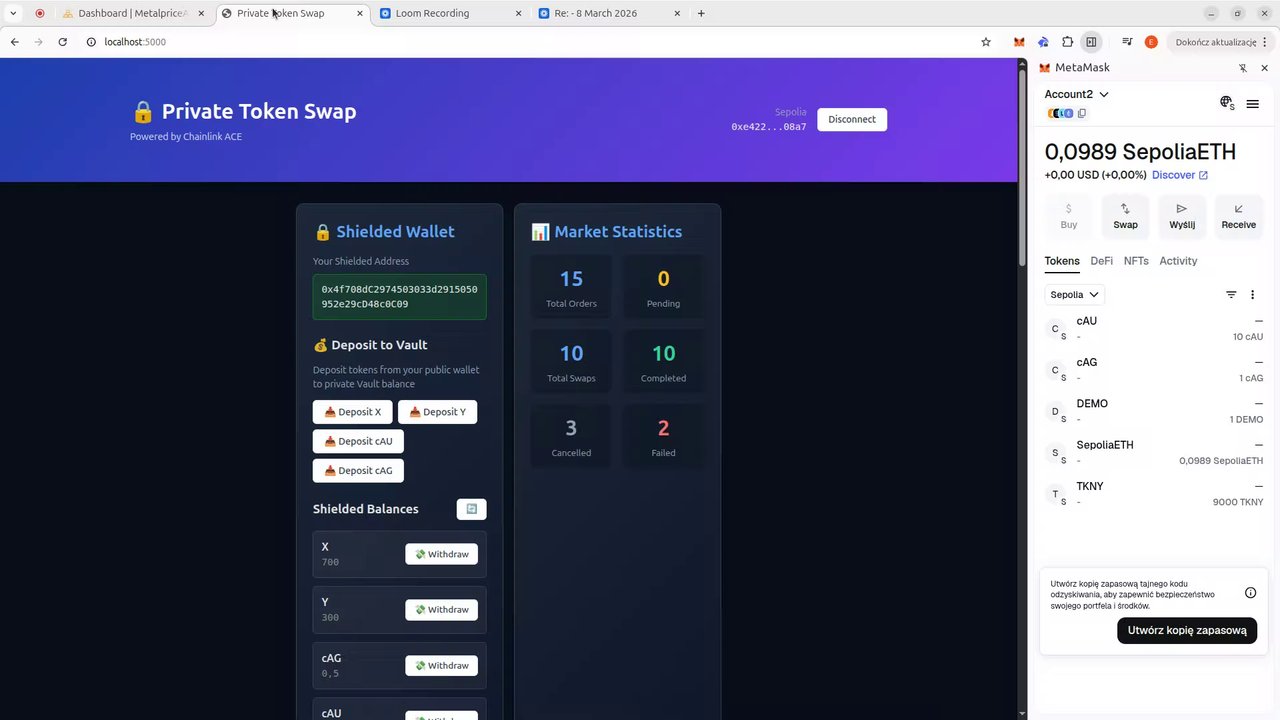The height and width of the screenshot is (720, 1280).
Task: Click Dokończ aktualizację update button
Action: pos(1222,42)
